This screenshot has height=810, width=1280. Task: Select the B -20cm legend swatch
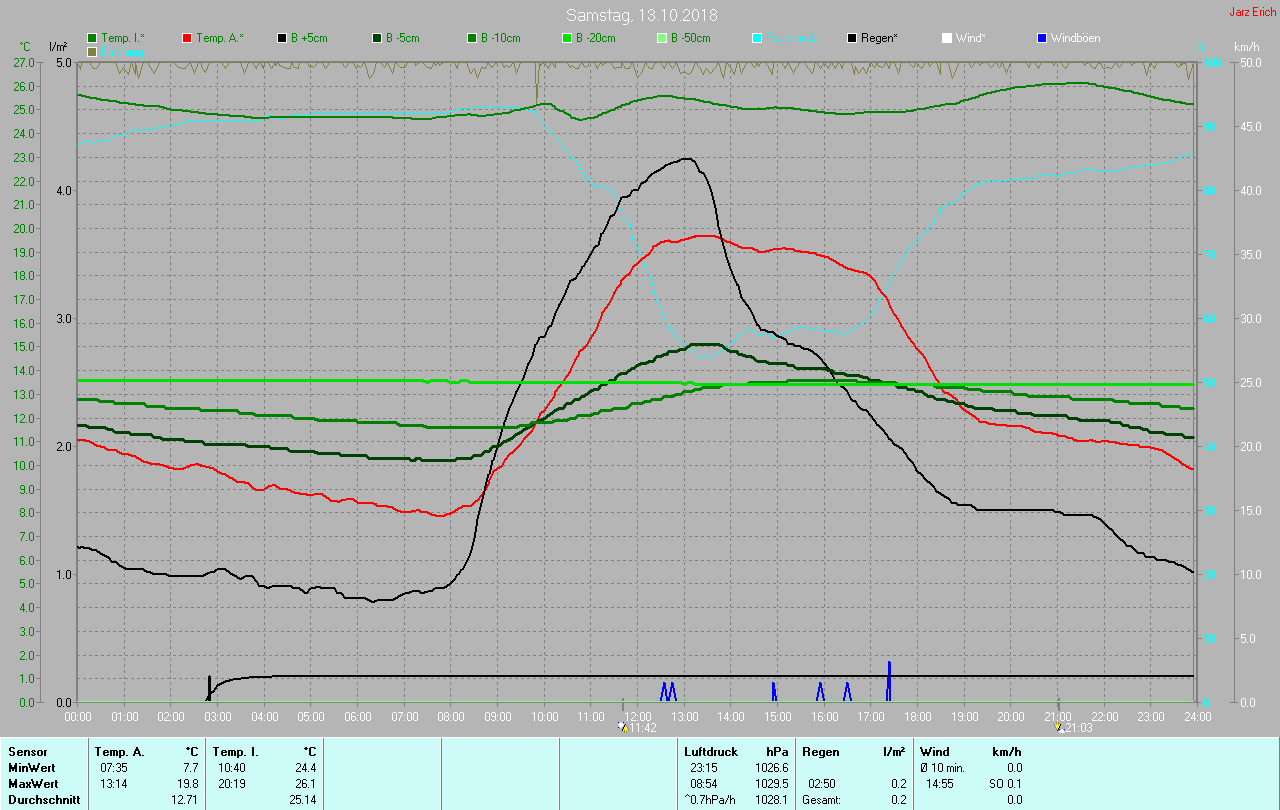567,38
